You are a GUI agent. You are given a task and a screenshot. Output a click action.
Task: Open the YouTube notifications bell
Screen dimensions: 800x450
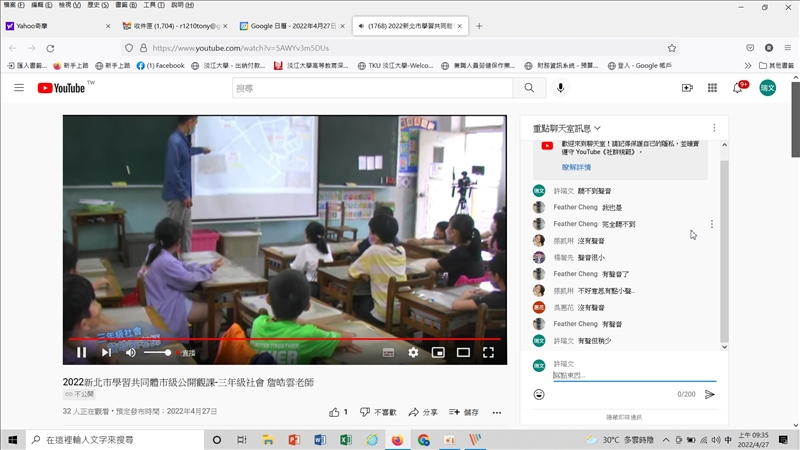pos(738,88)
